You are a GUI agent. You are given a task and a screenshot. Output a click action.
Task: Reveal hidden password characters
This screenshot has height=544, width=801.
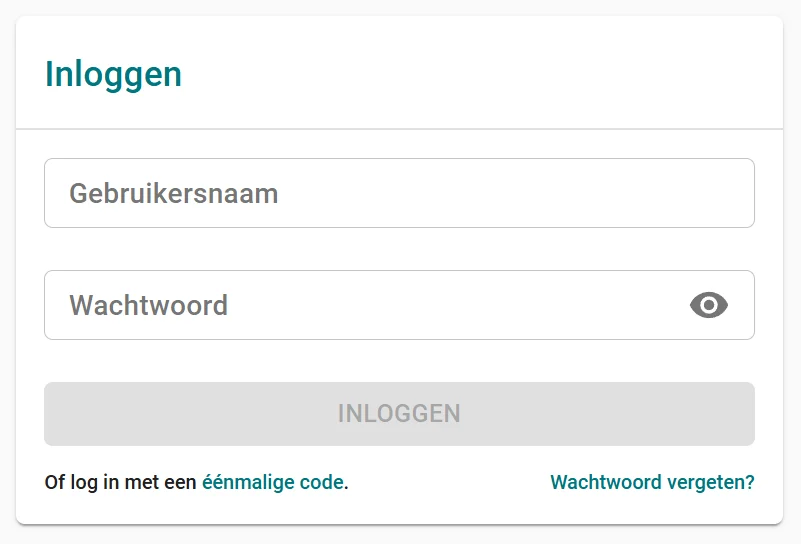(x=709, y=305)
